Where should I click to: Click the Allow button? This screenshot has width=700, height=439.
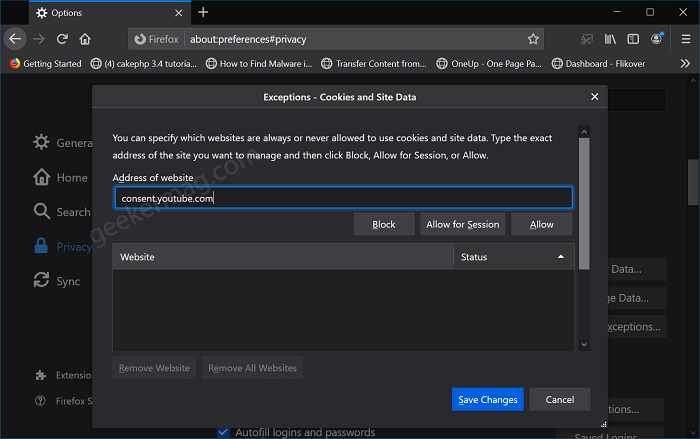542,224
